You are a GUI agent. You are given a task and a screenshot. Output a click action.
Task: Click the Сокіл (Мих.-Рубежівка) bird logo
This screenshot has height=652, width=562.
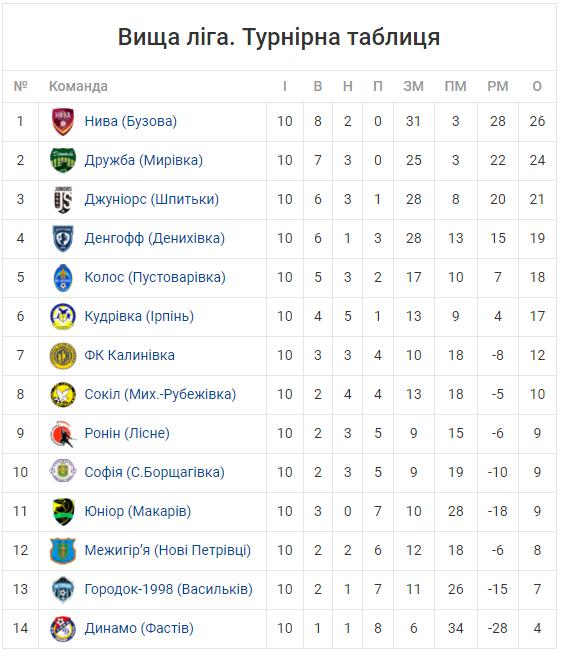click(x=63, y=395)
